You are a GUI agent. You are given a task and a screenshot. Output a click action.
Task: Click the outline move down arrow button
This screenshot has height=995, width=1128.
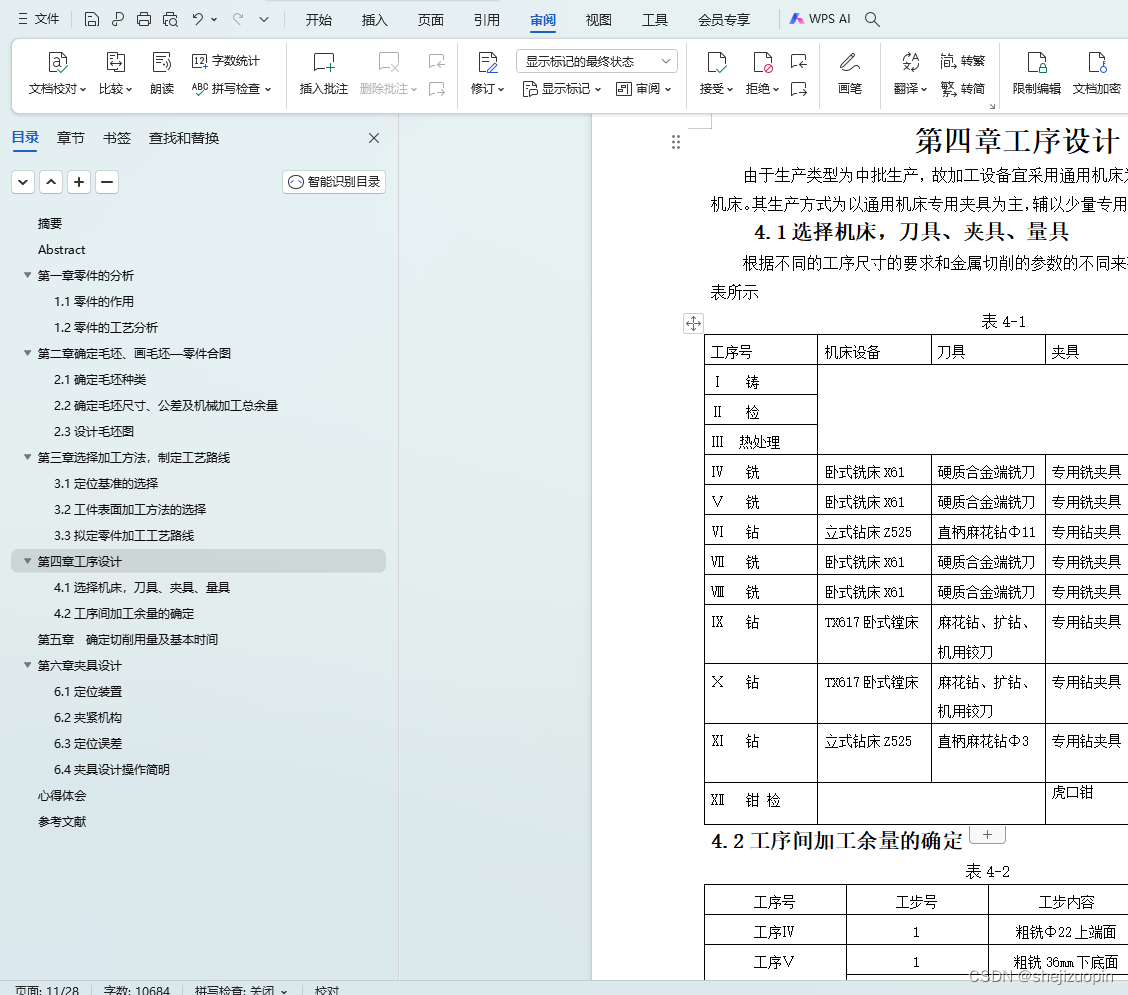coord(23,182)
